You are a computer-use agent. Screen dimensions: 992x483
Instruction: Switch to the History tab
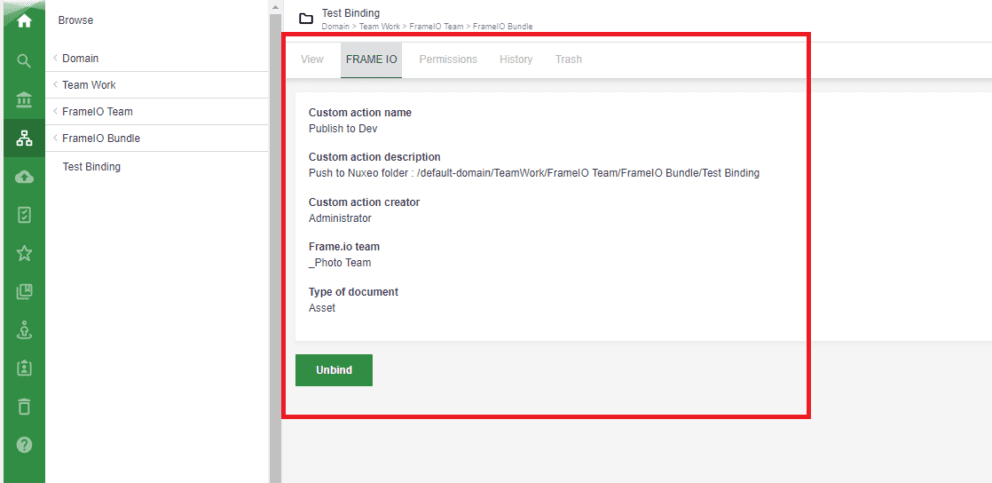[516, 60]
